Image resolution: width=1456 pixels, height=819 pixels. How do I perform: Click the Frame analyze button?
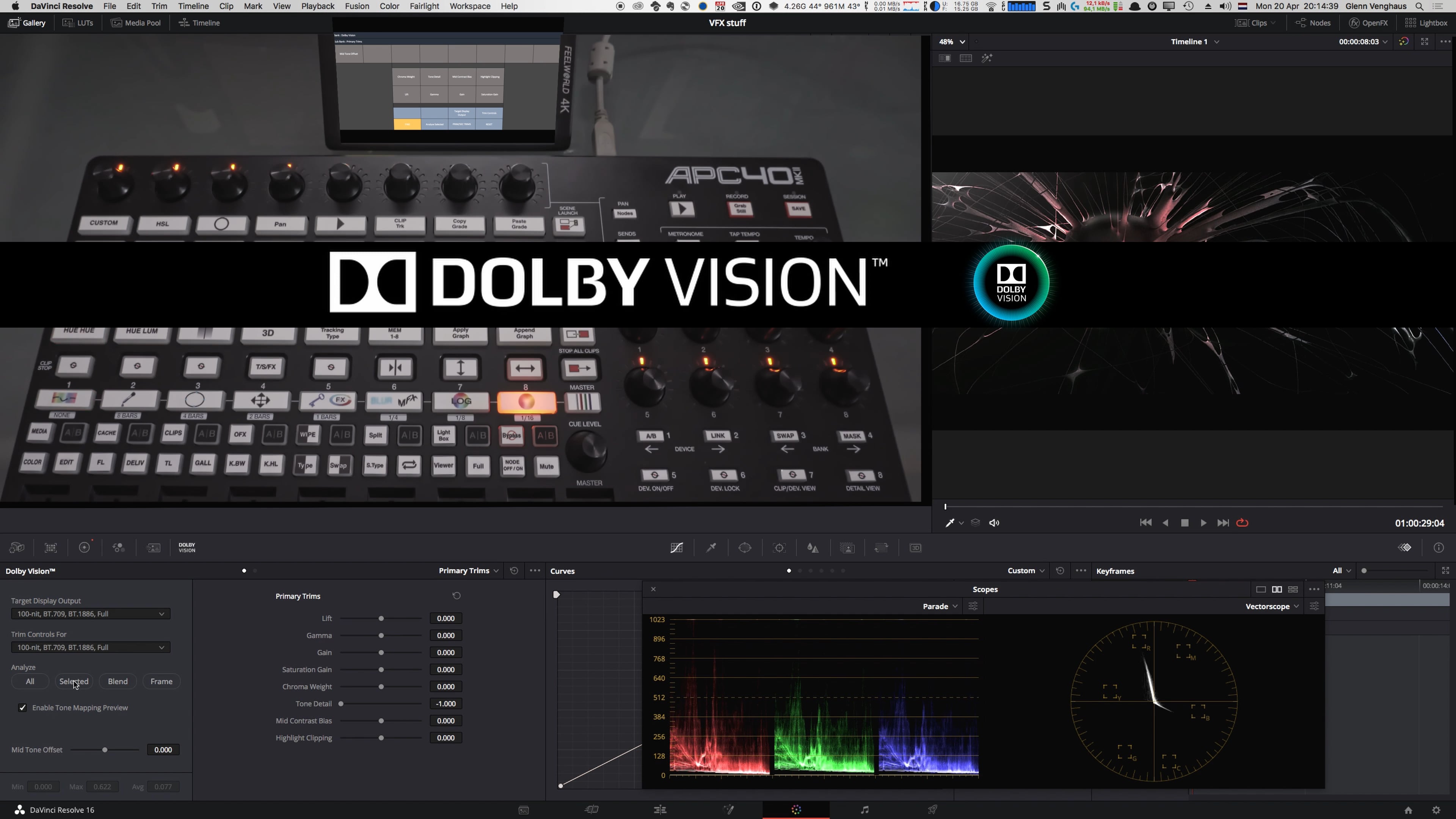161,681
